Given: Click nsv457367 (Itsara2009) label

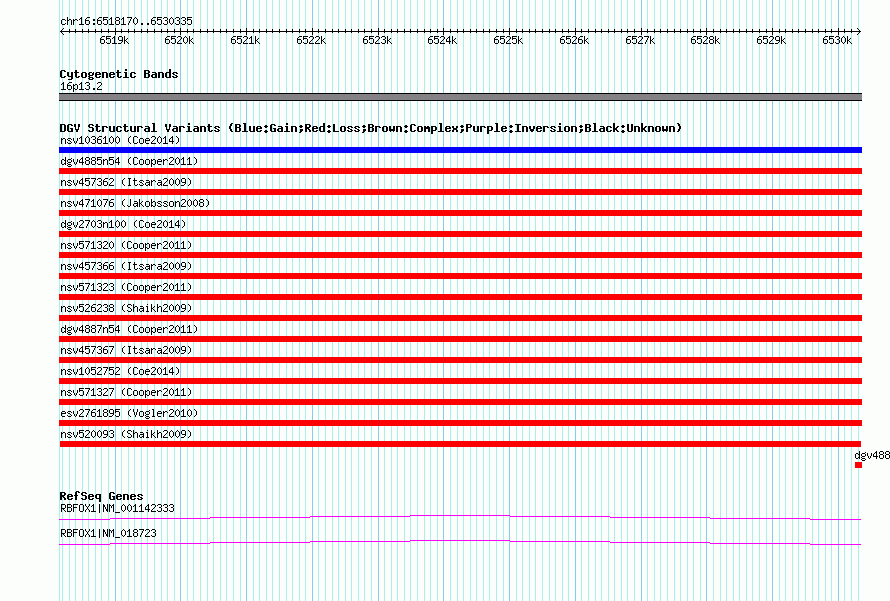Looking at the screenshot, I should (x=126, y=350).
